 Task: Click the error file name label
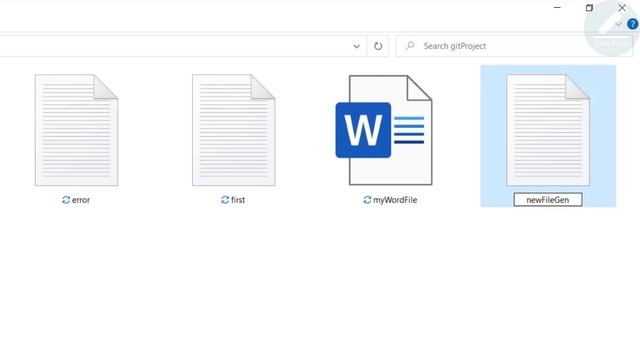(81, 200)
